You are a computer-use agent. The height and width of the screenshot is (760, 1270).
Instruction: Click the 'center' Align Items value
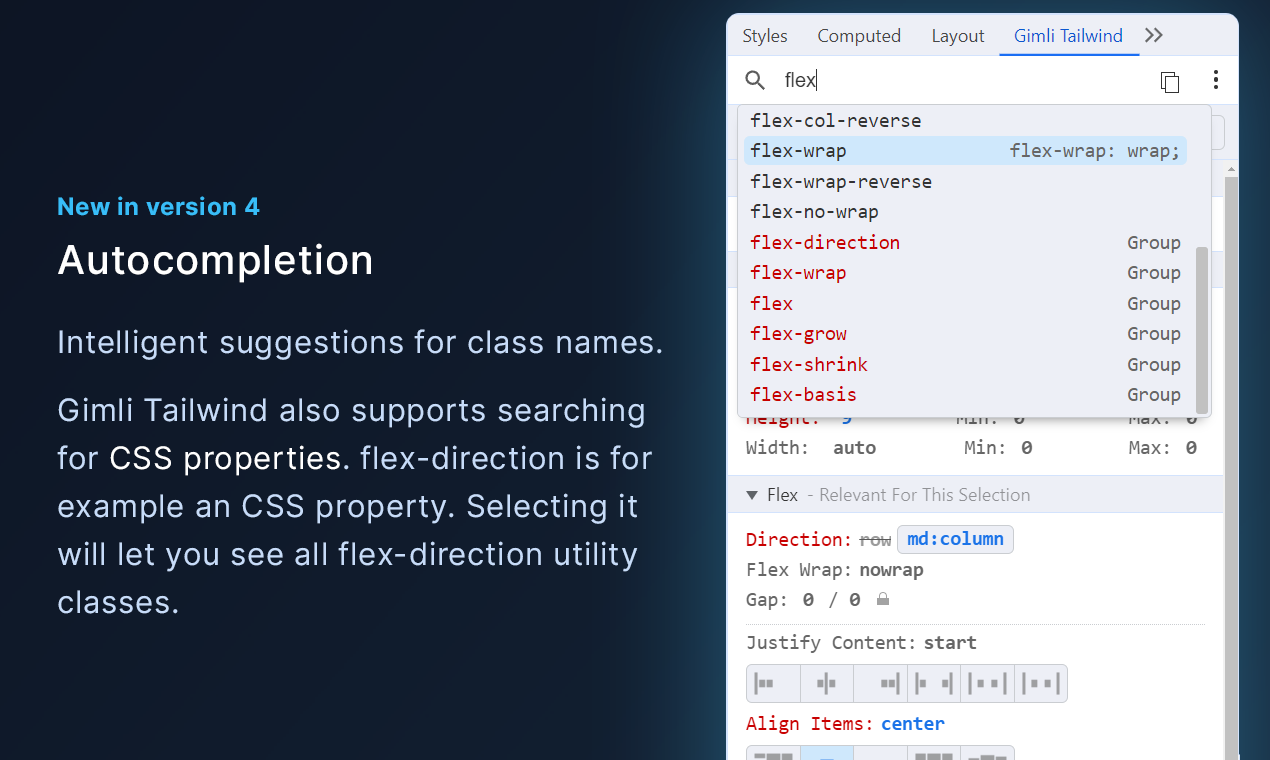coord(912,723)
